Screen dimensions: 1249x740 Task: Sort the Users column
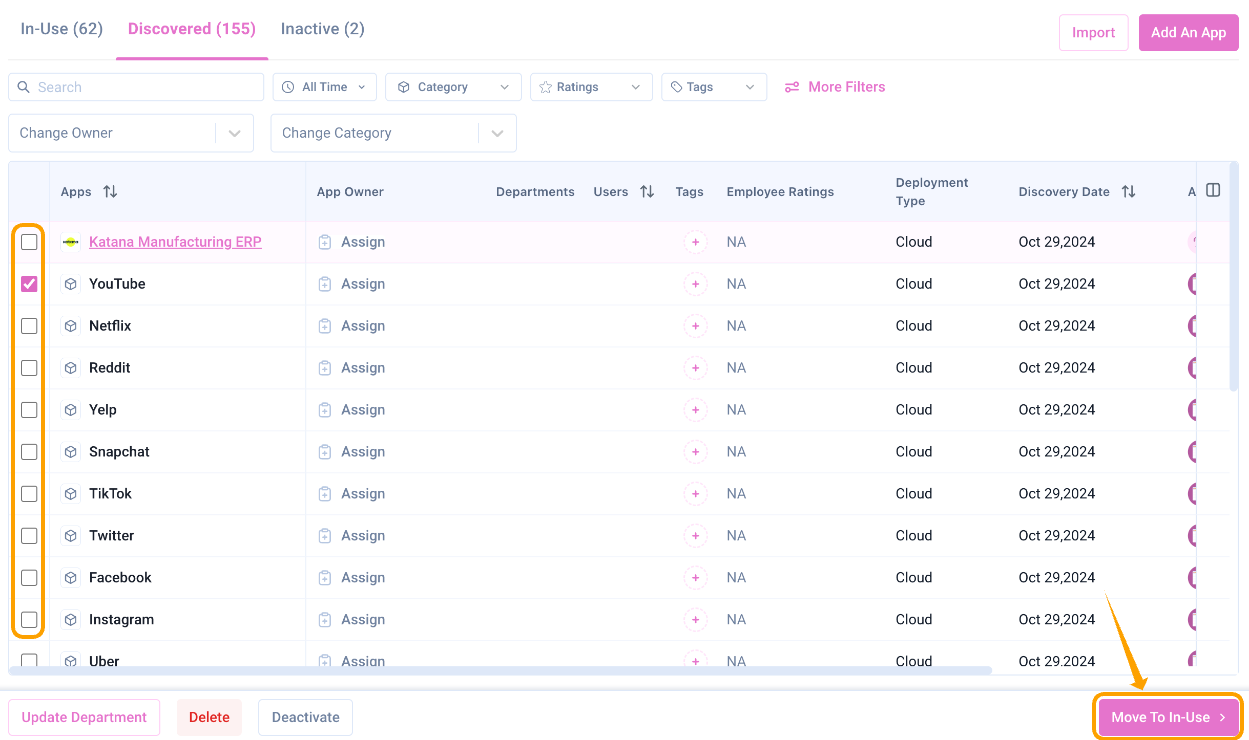[647, 192]
